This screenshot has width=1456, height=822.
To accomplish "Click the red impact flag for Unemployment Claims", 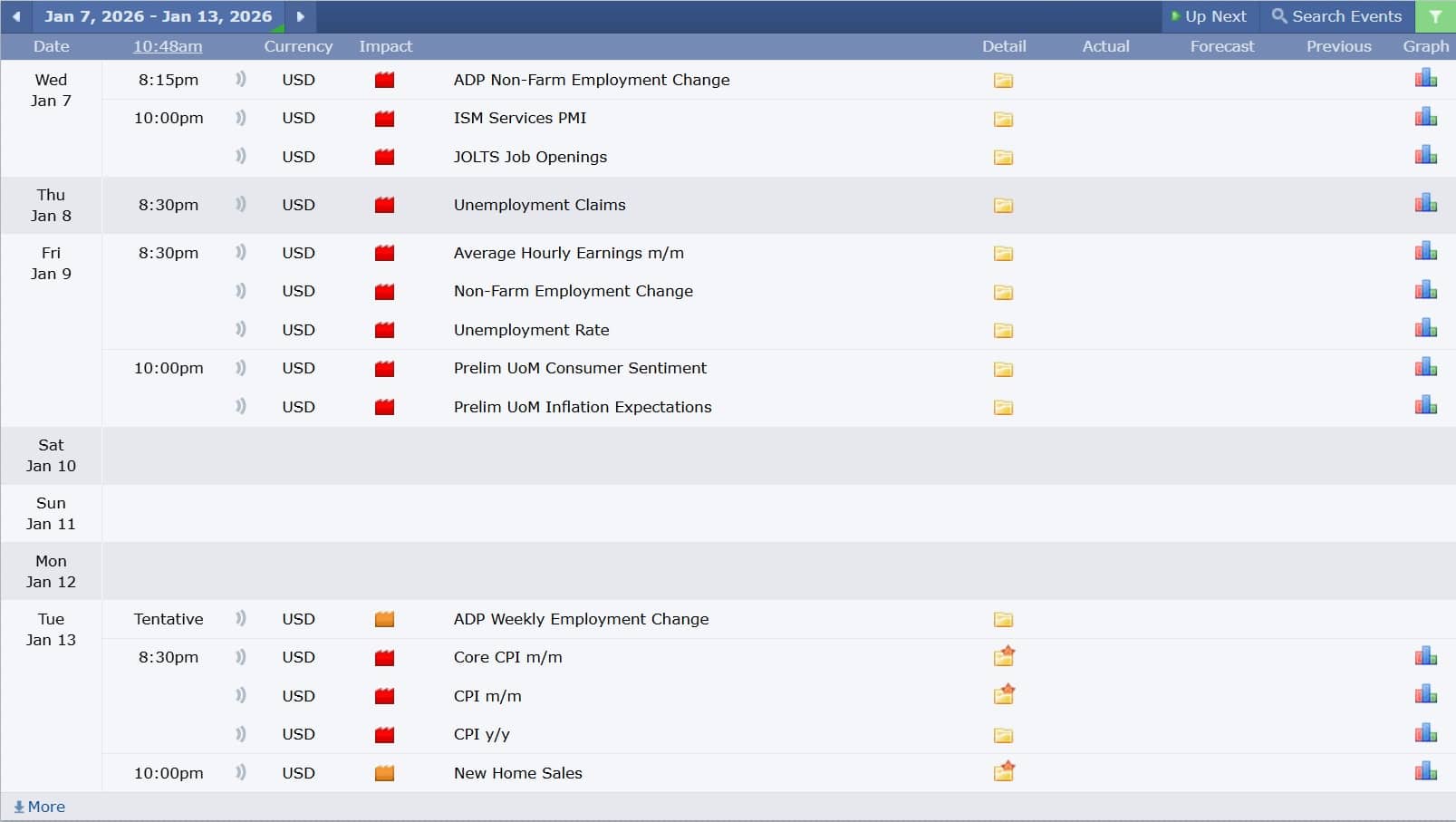I will point(384,205).
